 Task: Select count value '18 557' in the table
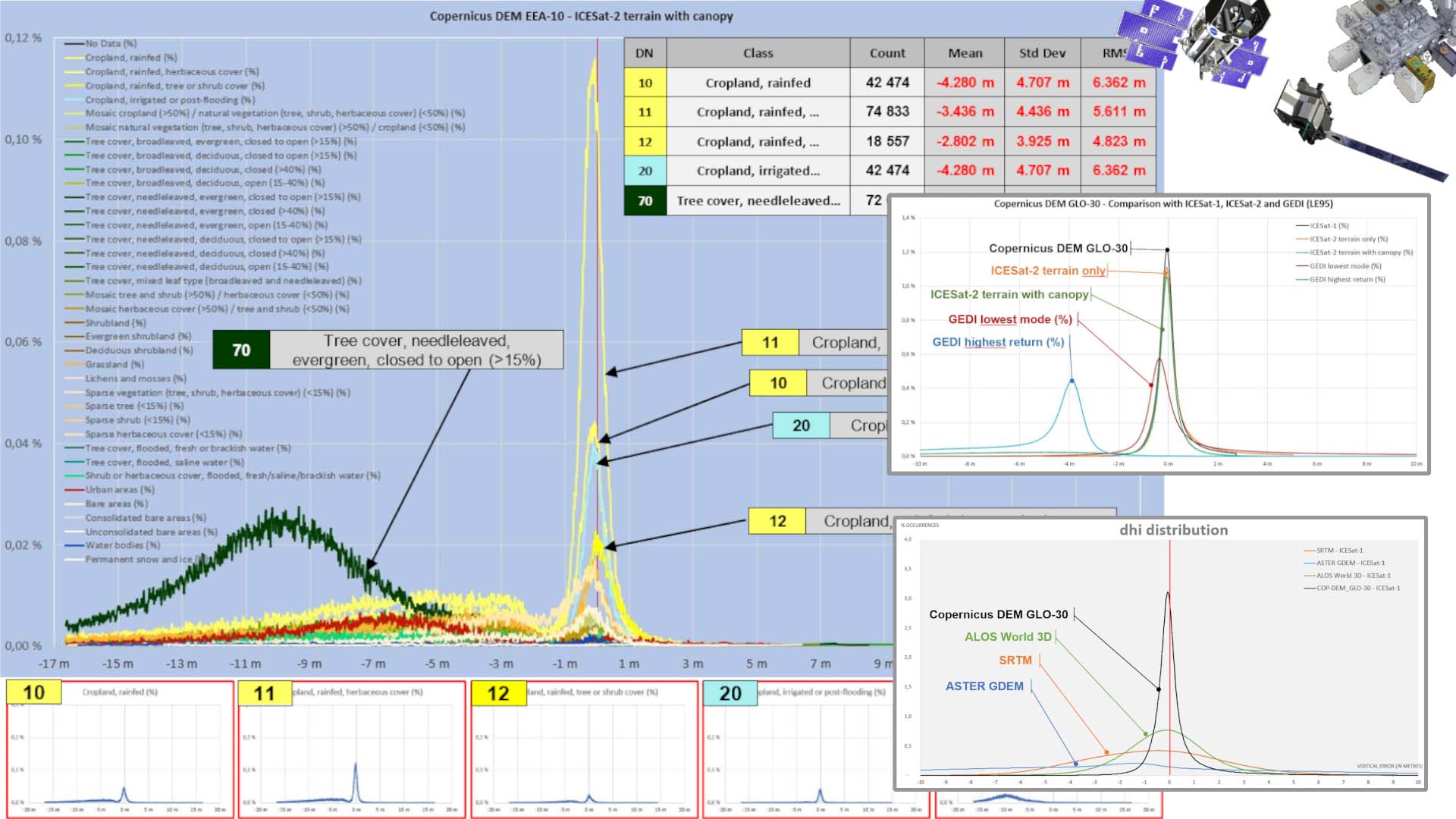click(887, 141)
